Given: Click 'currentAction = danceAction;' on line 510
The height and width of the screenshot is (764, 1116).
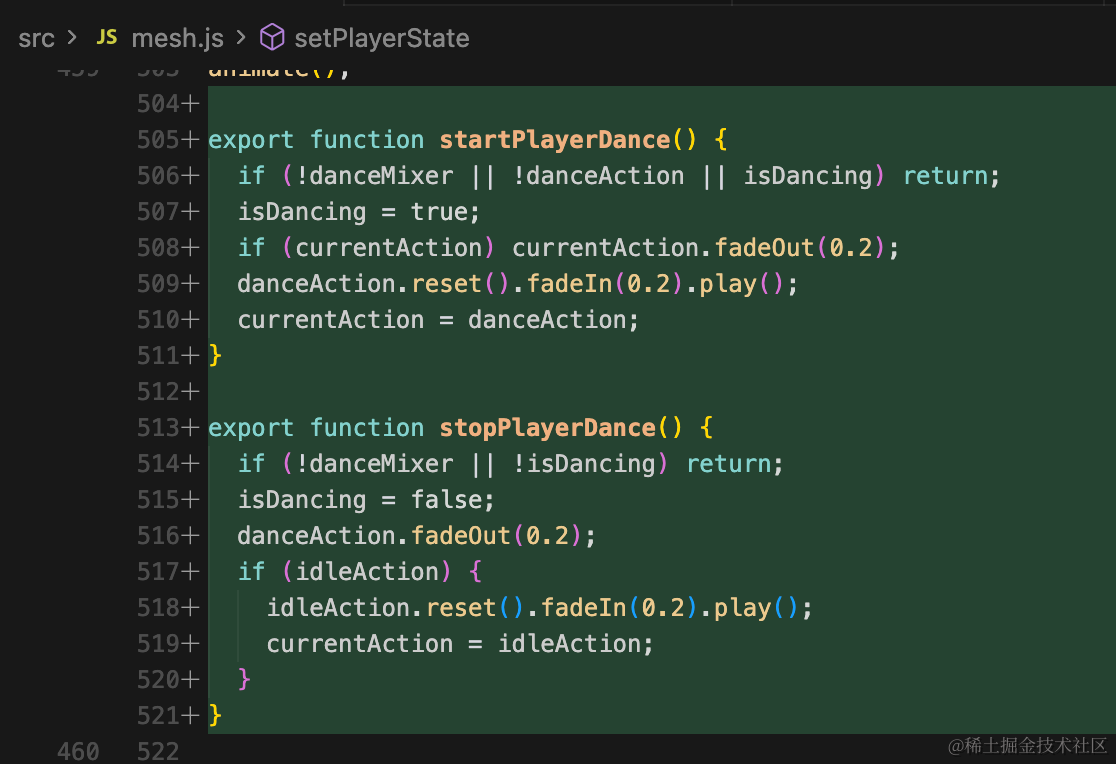Looking at the screenshot, I should point(438,320).
